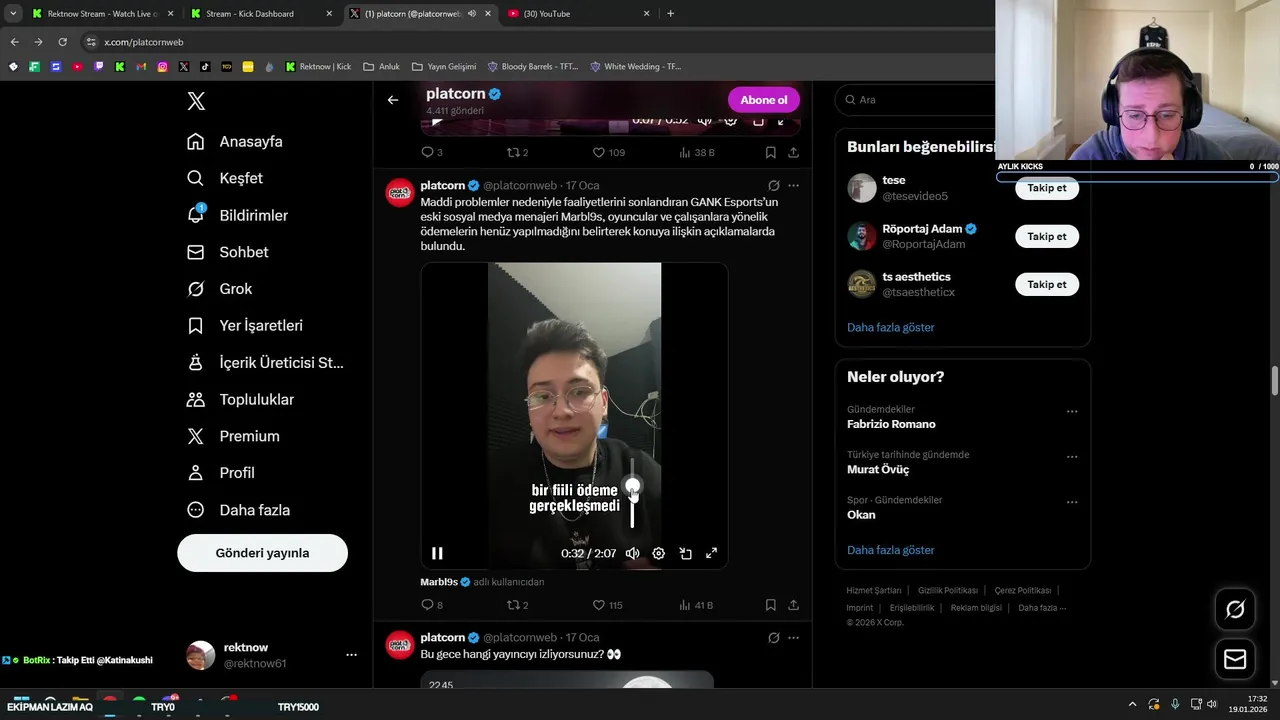Open the X logo home icon
Viewport: 1280px width, 720px height.
click(196, 101)
